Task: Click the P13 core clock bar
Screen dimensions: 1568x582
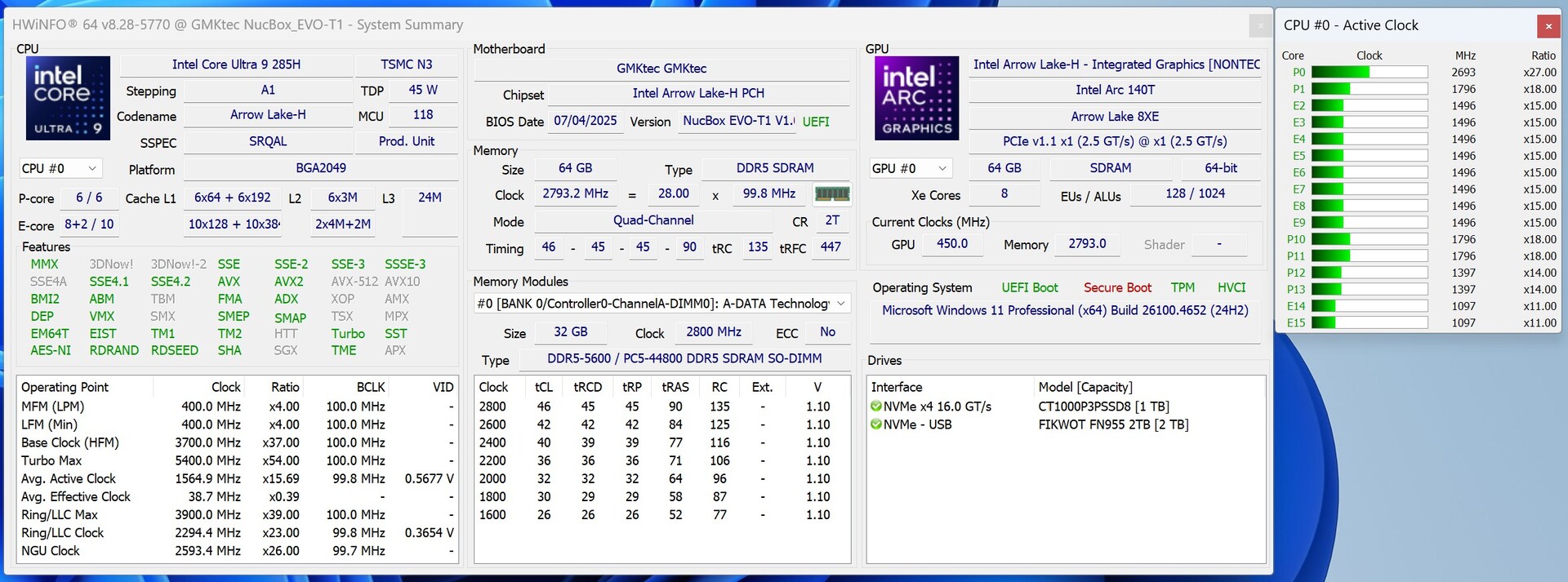Action: point(1370,290)
